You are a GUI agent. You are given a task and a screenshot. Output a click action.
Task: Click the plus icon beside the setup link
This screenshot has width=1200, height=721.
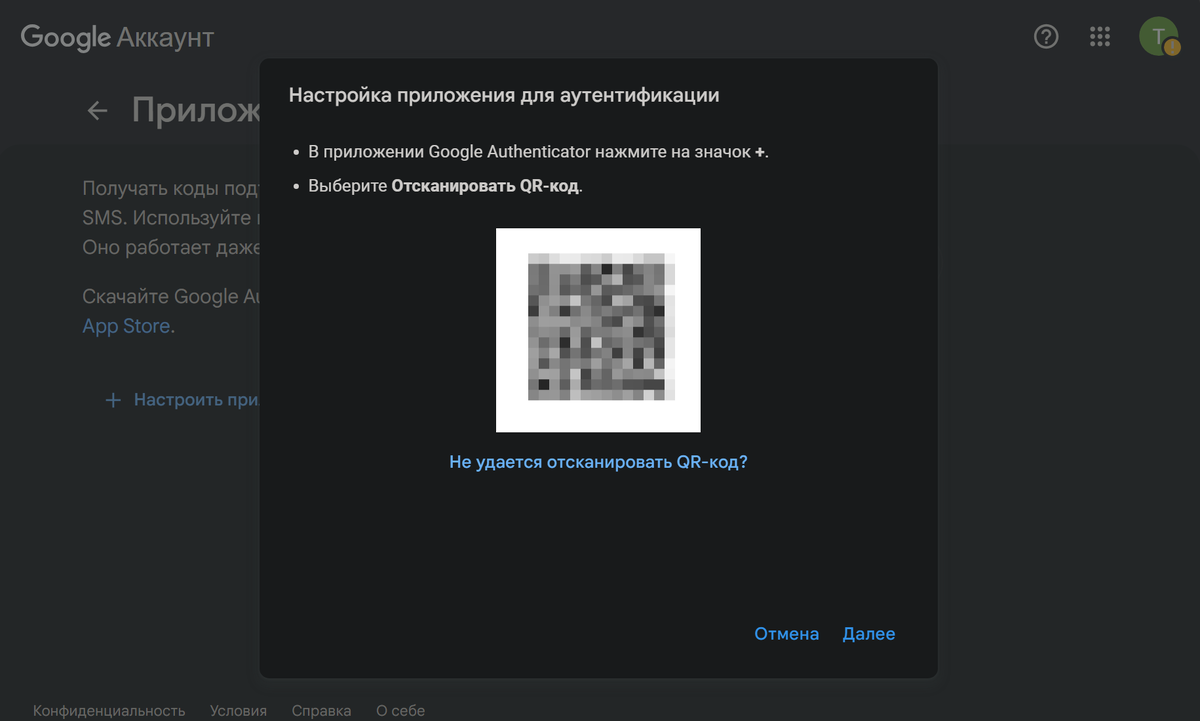click(x=112, y=399)
